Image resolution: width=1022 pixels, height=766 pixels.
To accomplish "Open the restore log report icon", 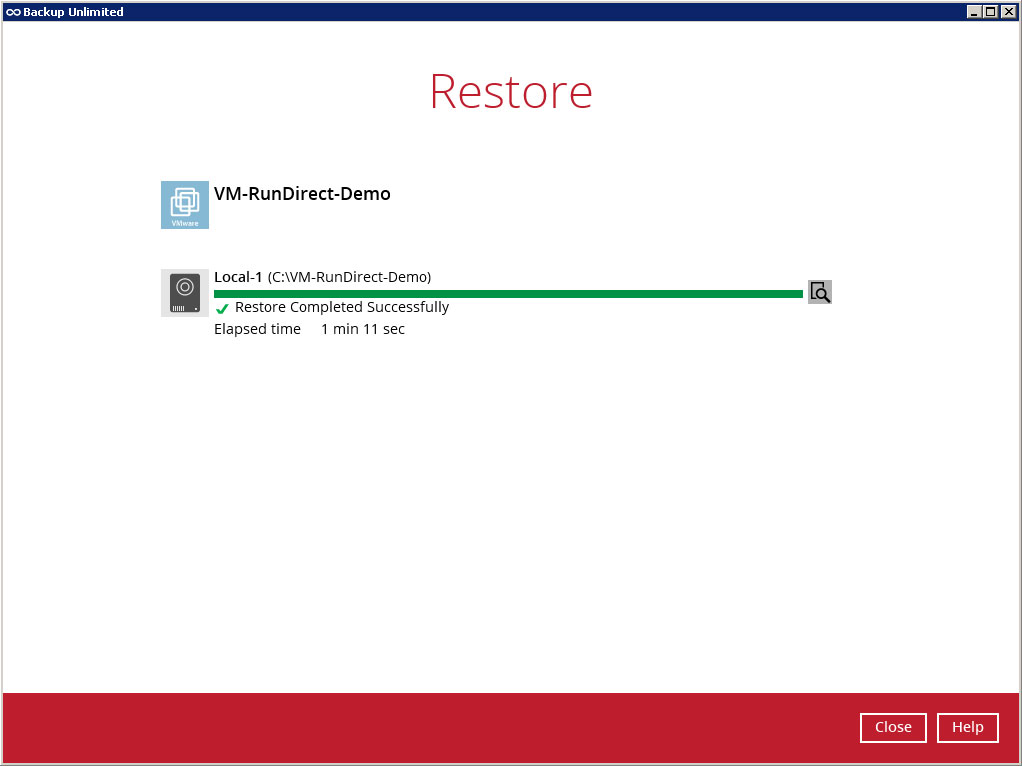I will tap(819, 292).
